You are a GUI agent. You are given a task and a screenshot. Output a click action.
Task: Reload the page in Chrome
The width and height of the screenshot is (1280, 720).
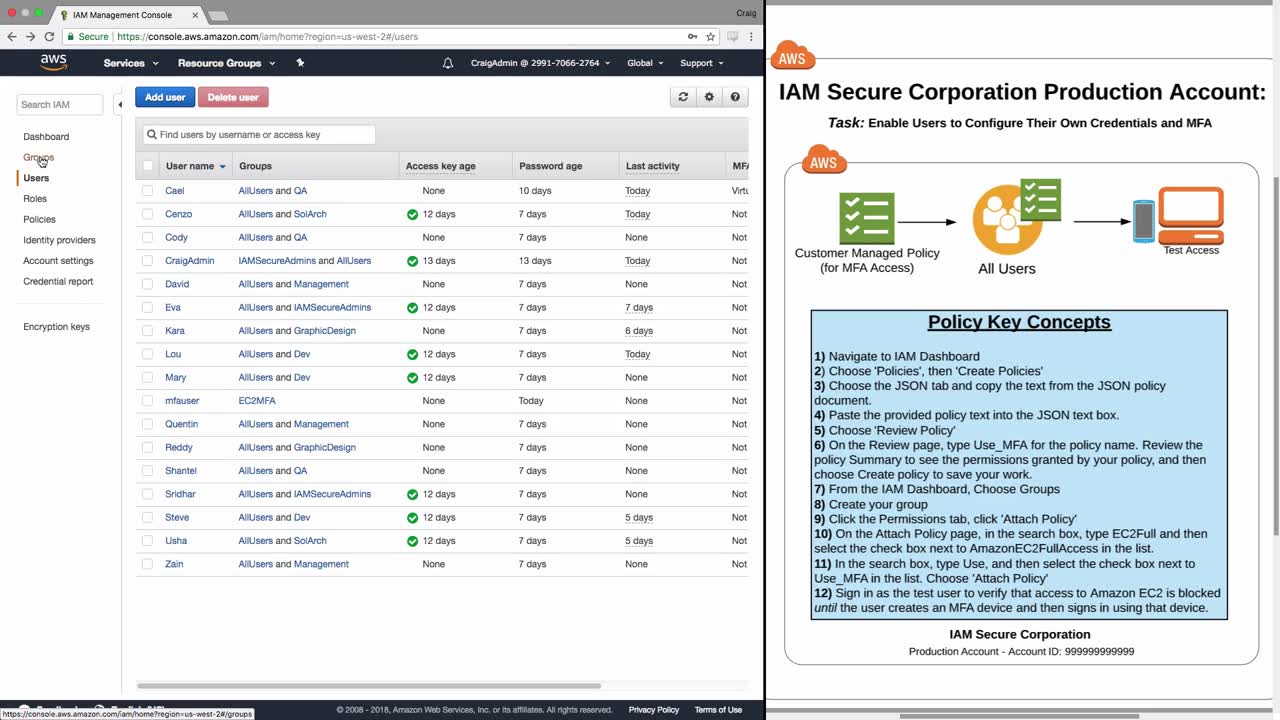click(x=49, y=37)
